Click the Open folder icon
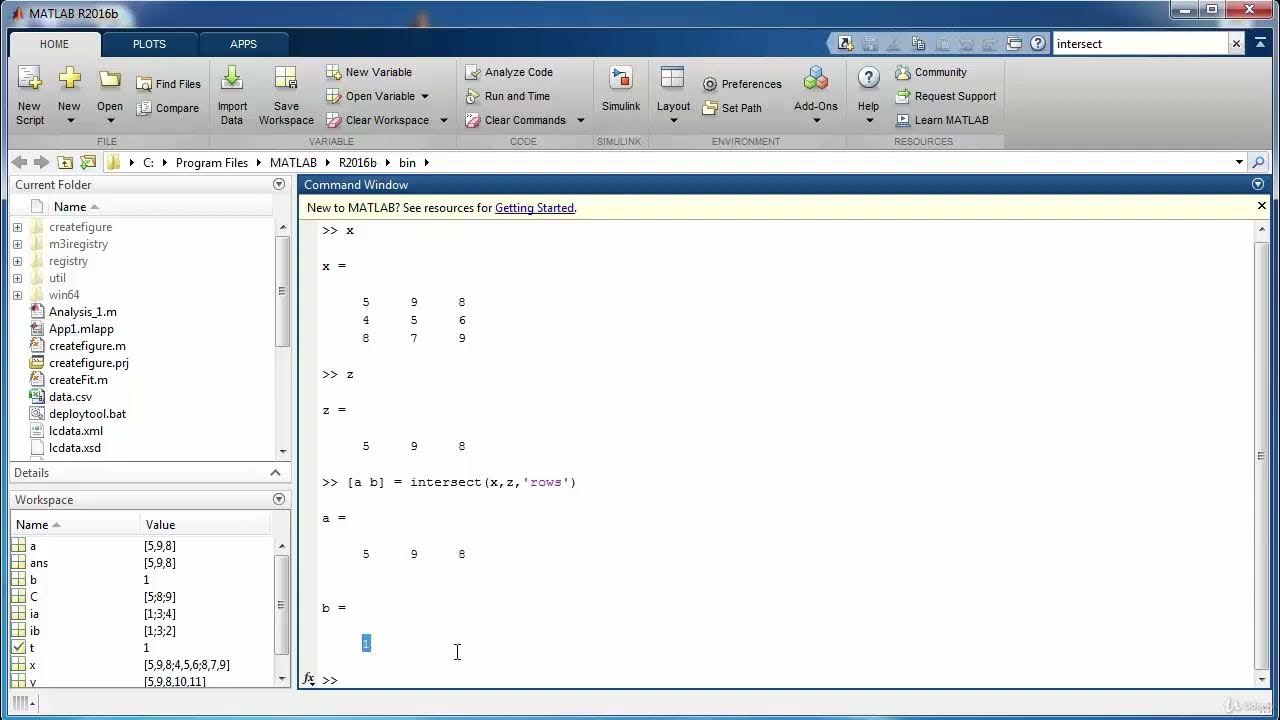1280x720 pixels. coord(110,79)
